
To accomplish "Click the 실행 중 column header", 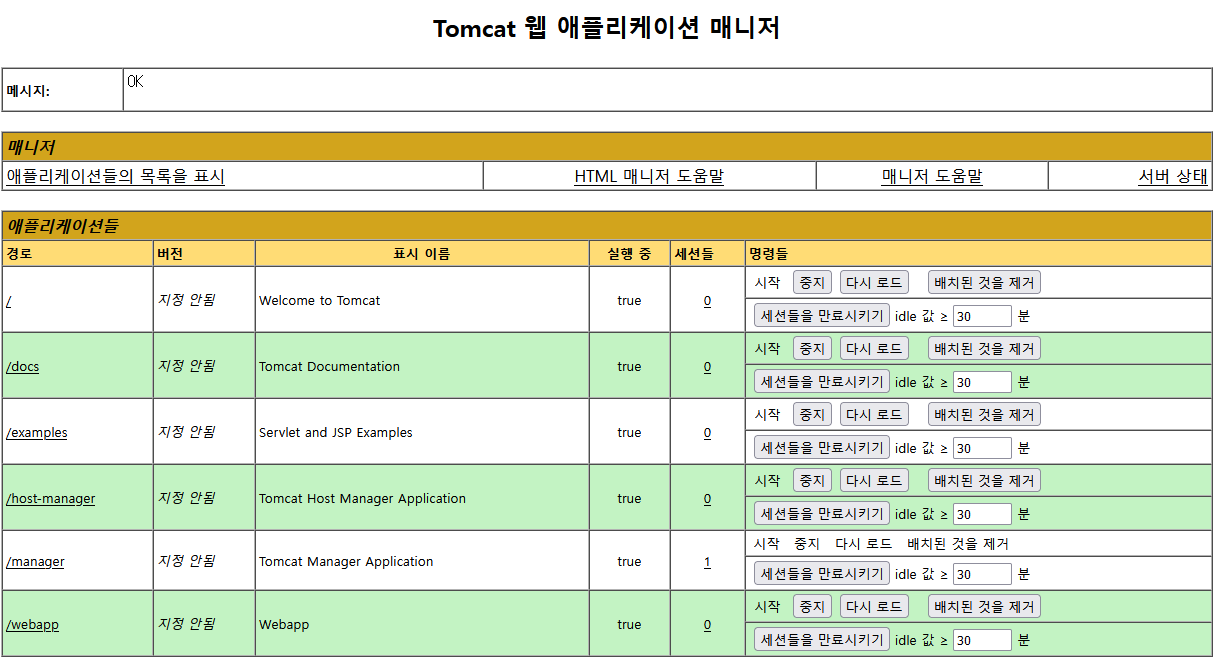I will (x=629, y=254).
